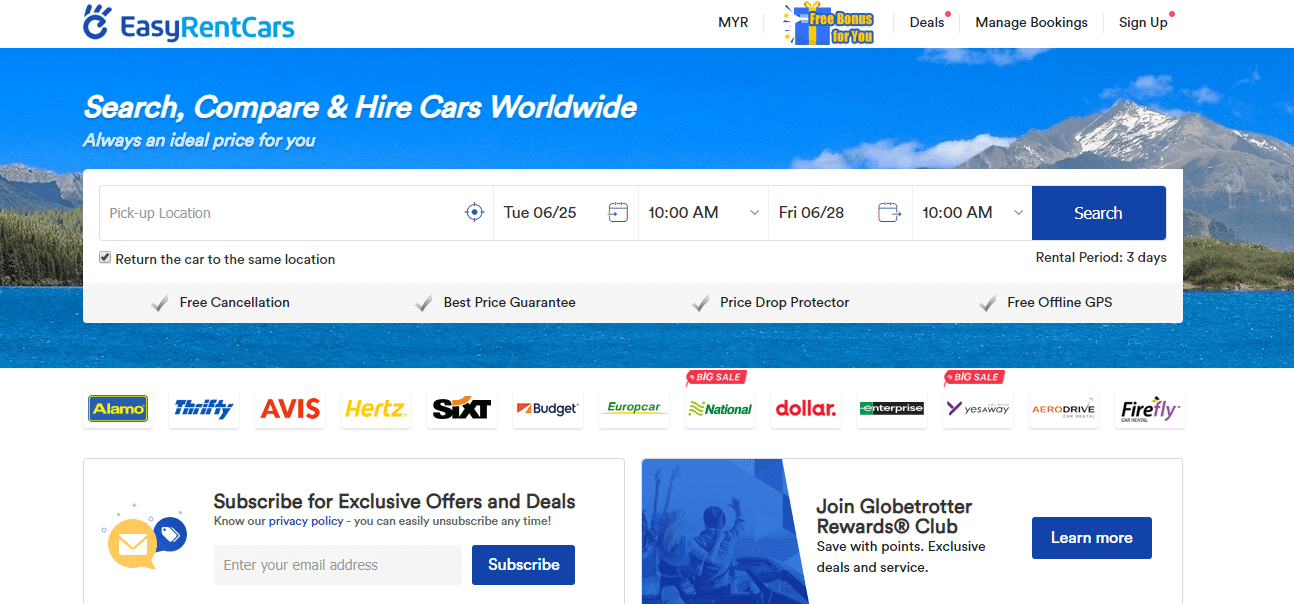Click the Free Cancellation checkmark icon
This screenshot has width=1294, height=604.
[x=159, y=303]
